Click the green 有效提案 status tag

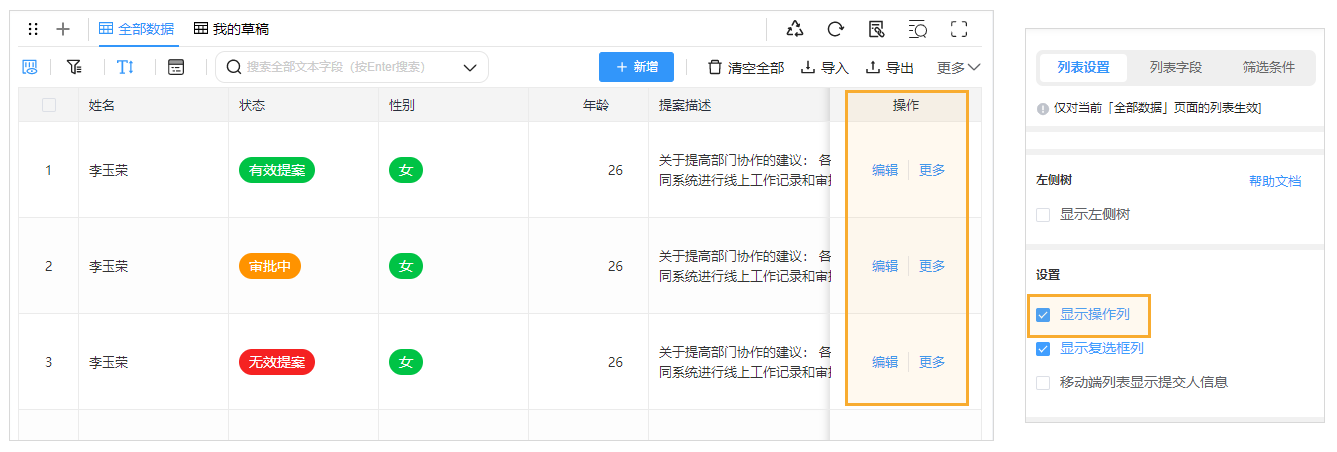coord(277,170)
